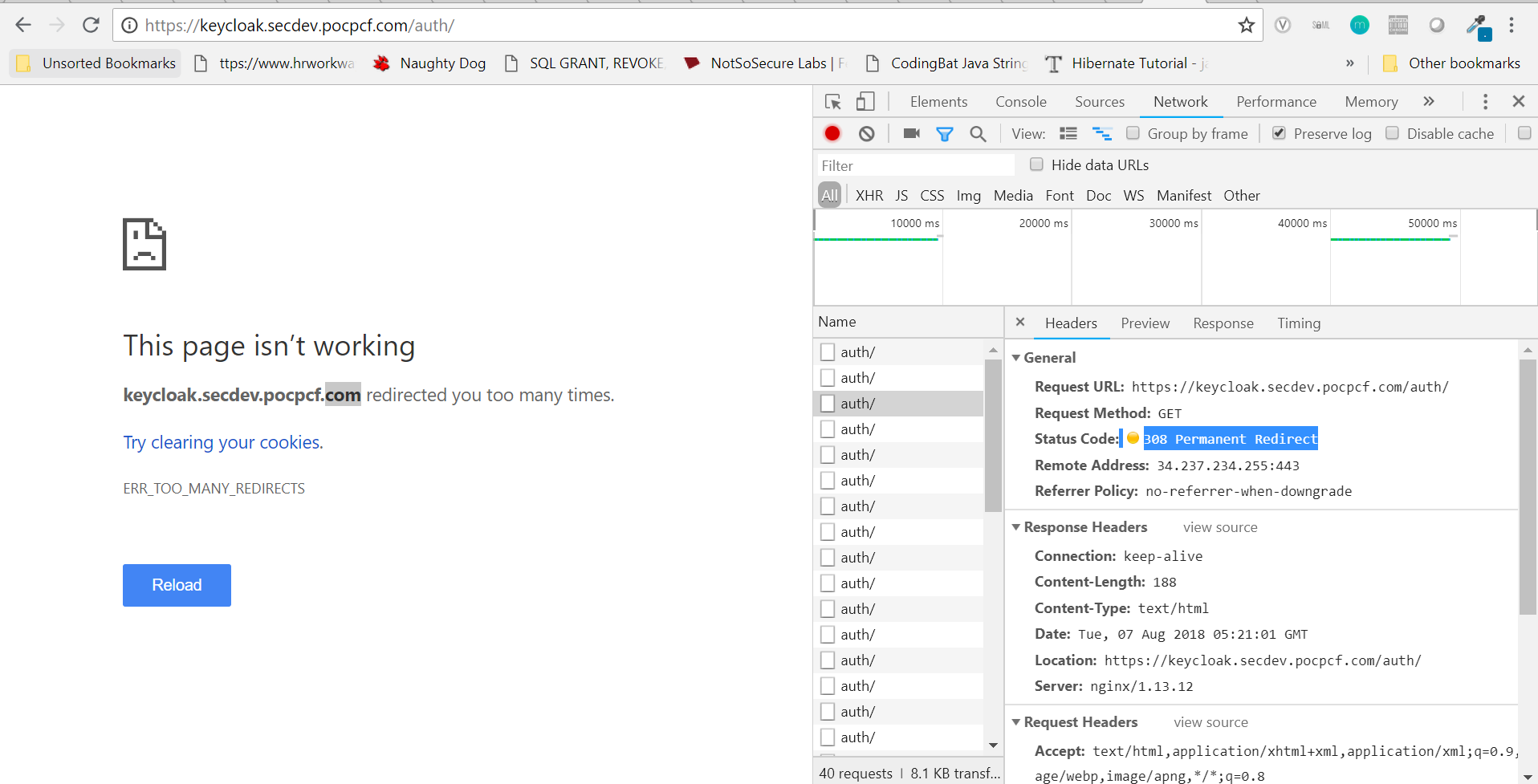Check the Hide data URLs checkbox
Screen dimensions: 1538x784
pos(1036,164)
